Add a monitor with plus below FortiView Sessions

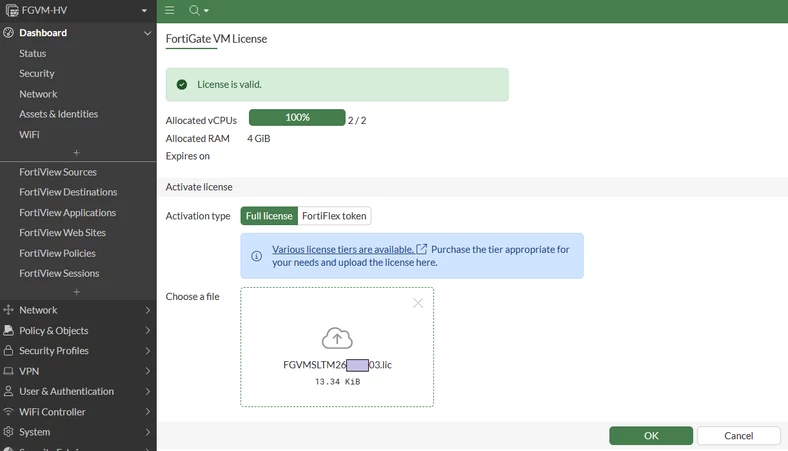click(x=76, y=292)
